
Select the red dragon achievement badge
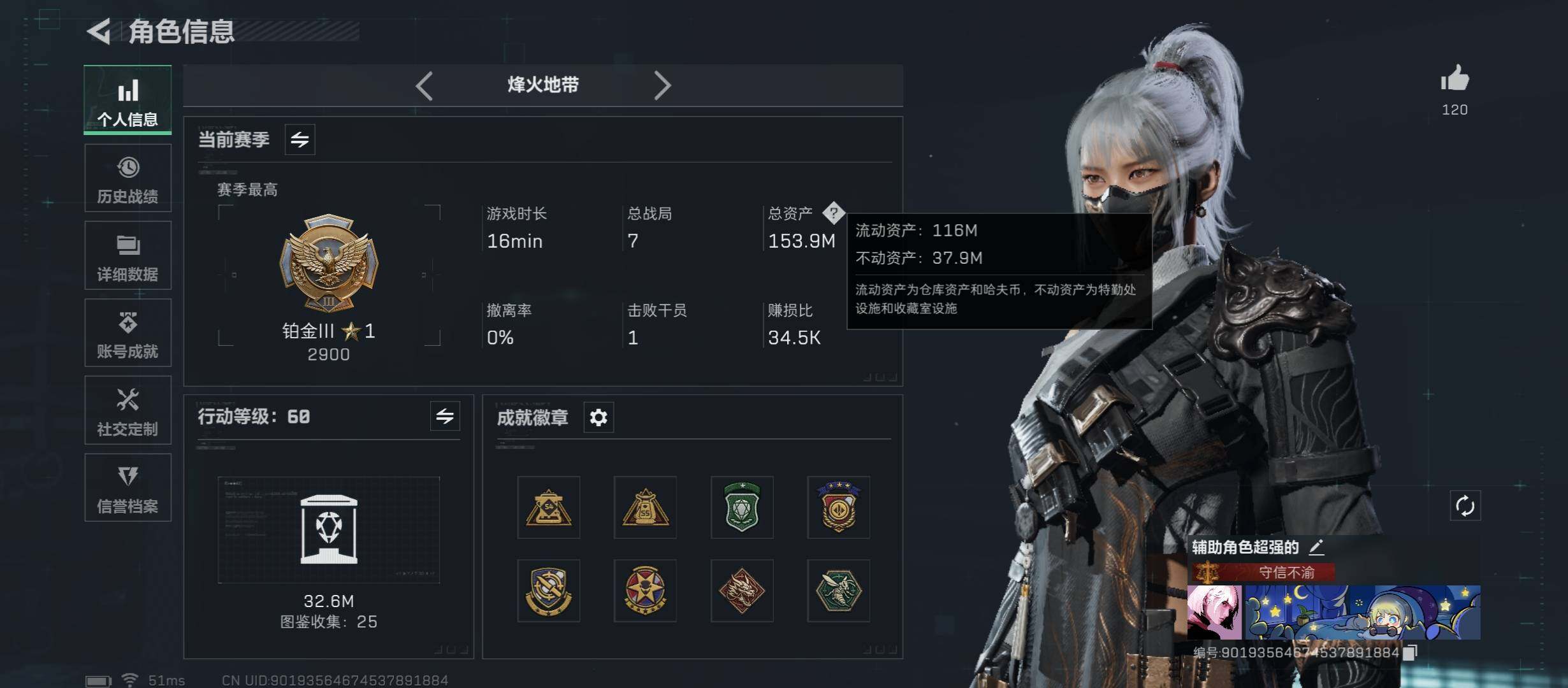[x=742, y=591]
